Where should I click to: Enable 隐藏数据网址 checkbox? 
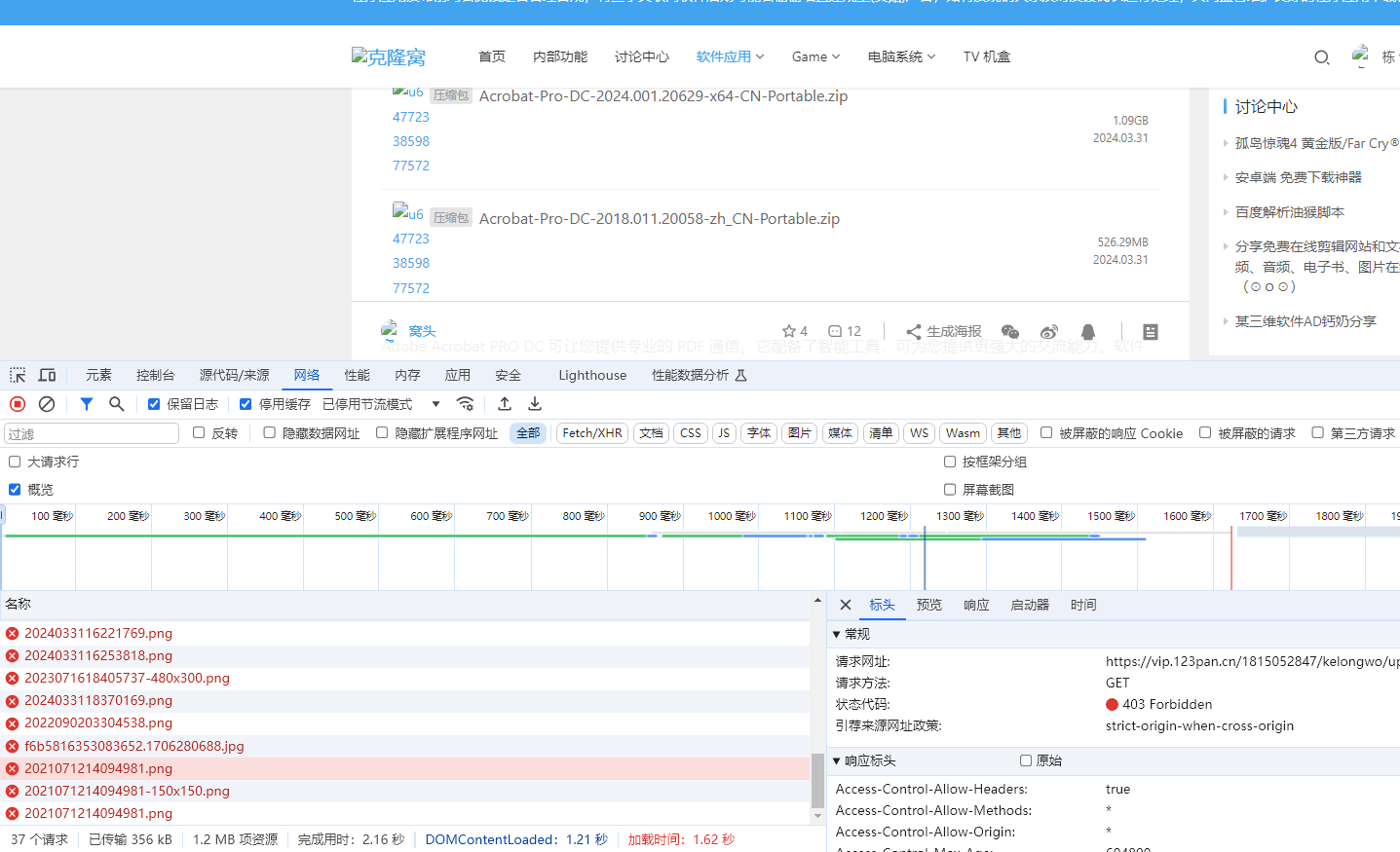(x=270, y=432)
